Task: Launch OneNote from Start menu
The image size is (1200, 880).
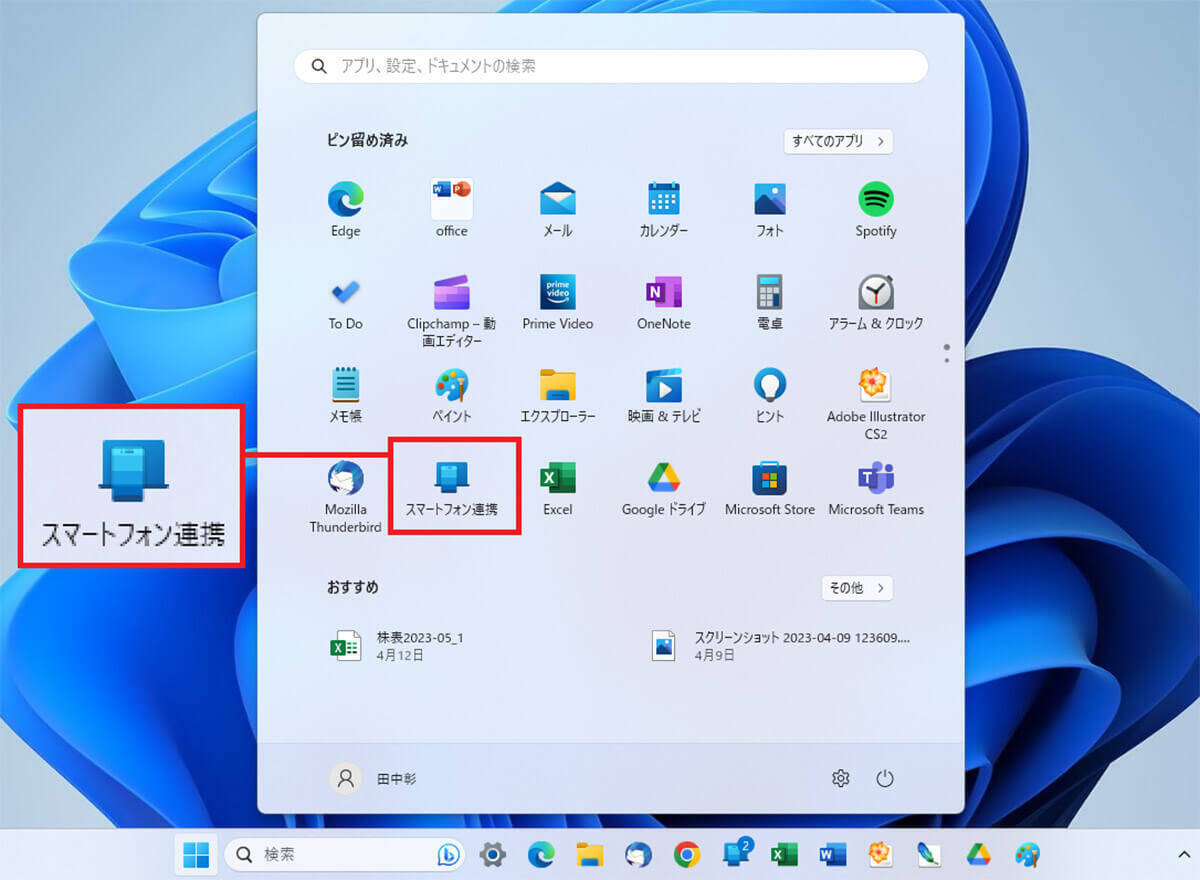Action: (x=664, y=302)
